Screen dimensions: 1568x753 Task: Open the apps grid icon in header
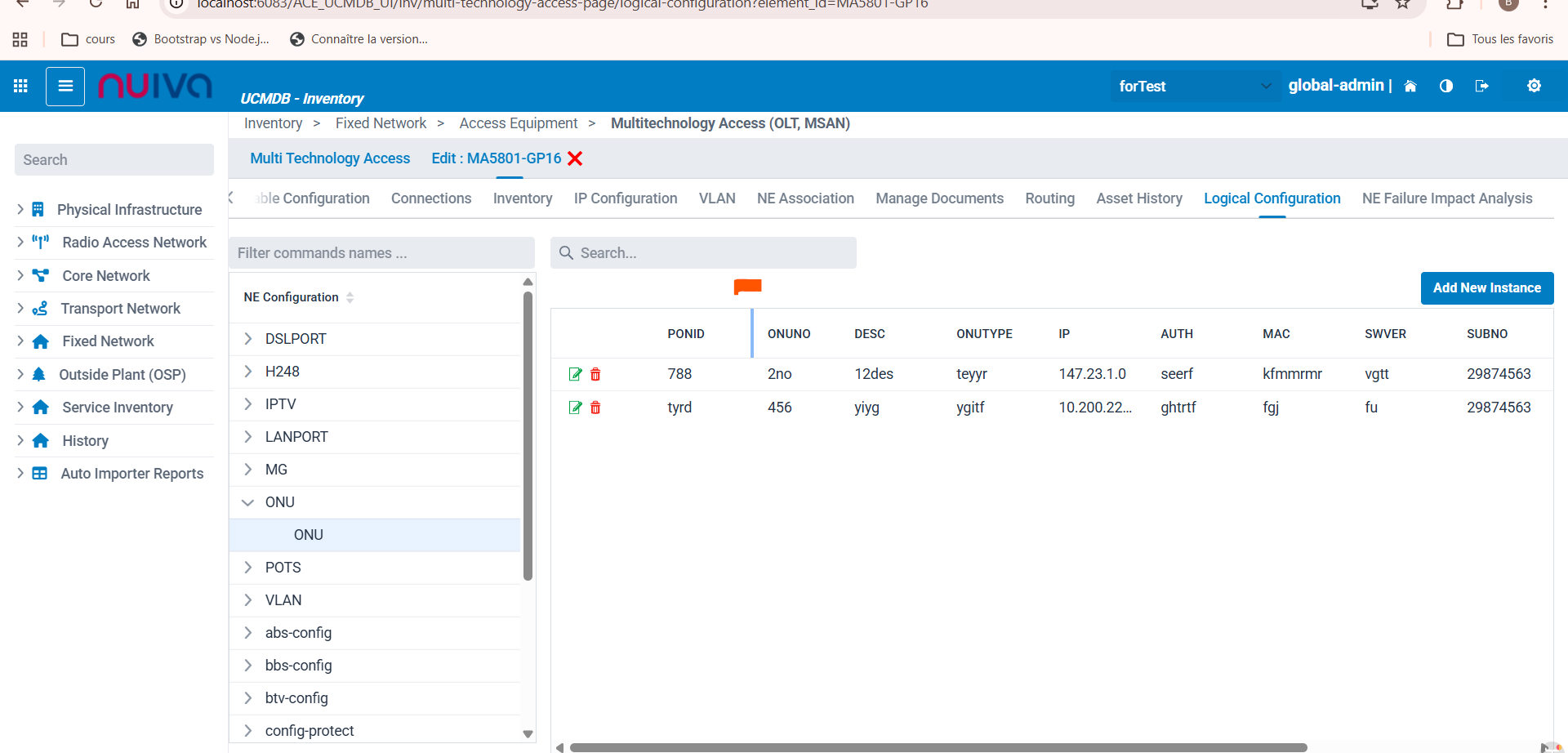coord(21,86)
